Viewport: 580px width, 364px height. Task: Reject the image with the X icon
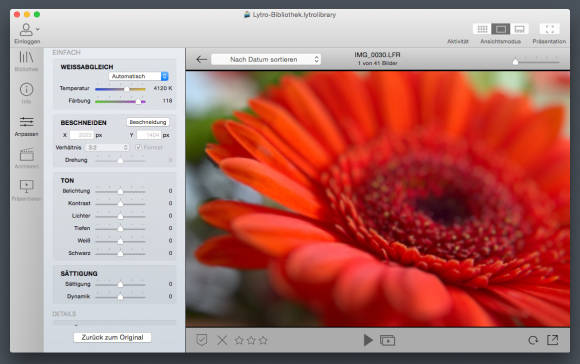pyautogui.click(x=222, y=340)
